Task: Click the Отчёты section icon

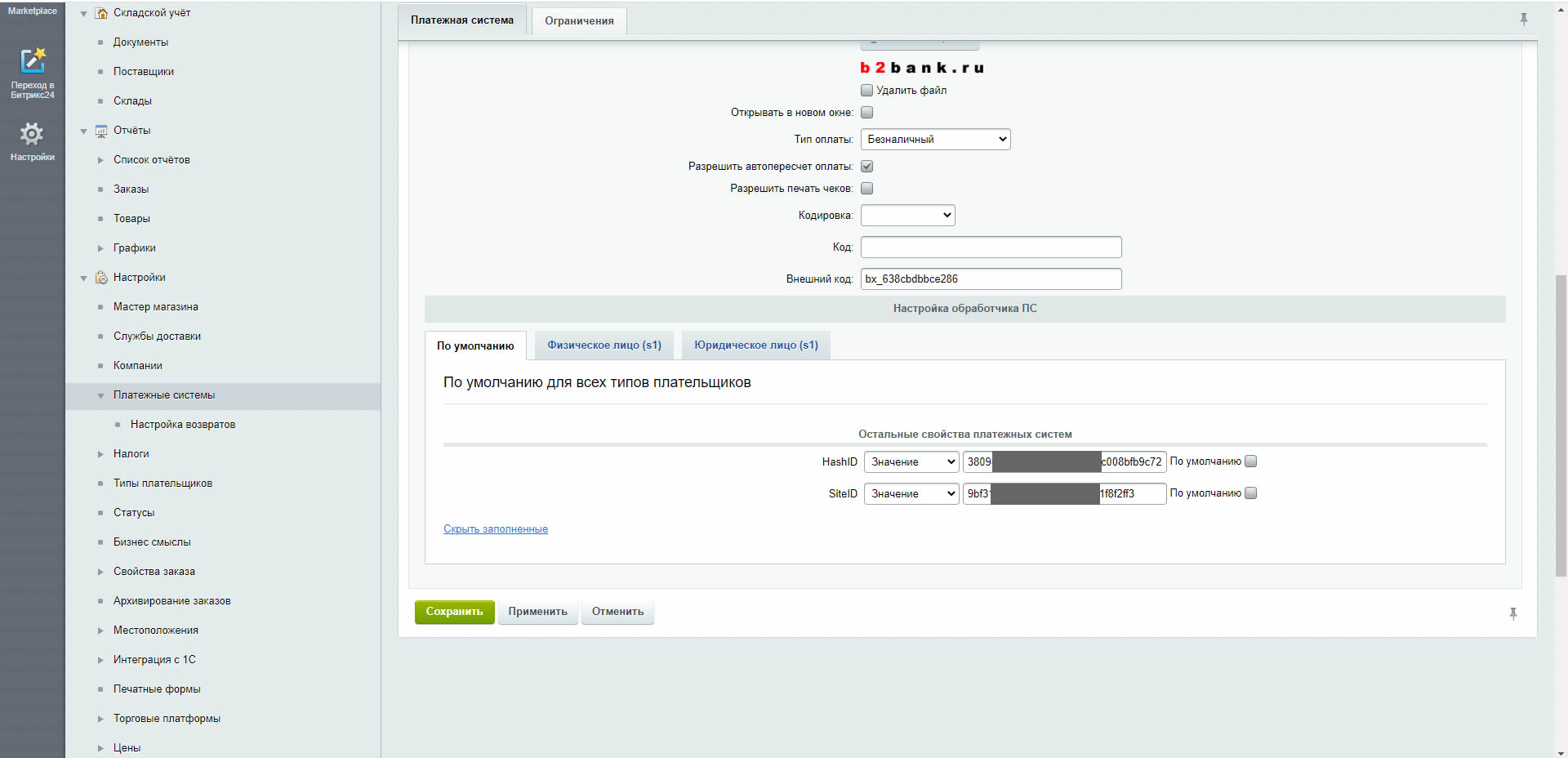Action: (x=101, y=131)
